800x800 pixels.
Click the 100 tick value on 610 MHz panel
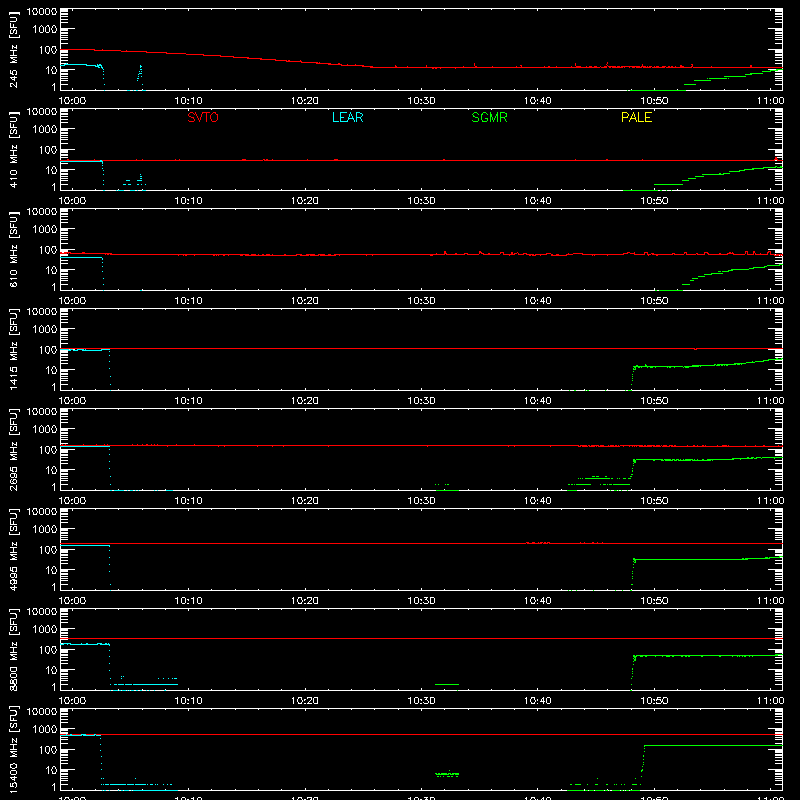[48, 250]
